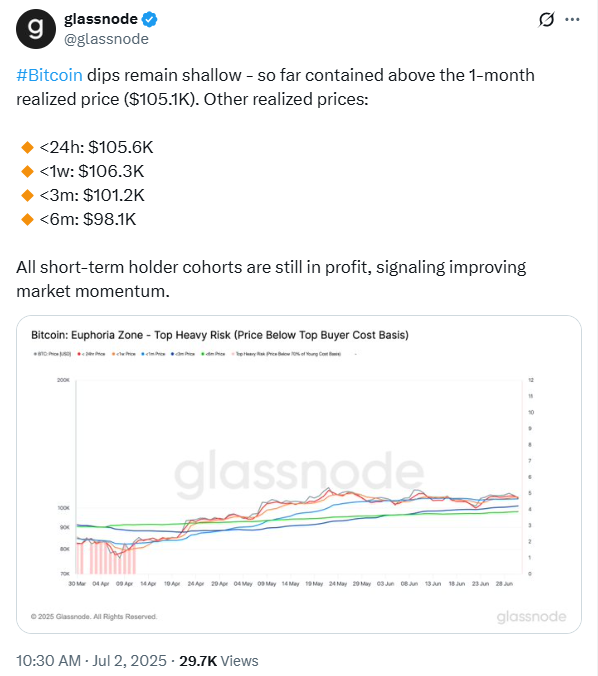Click the glassnode logo in chart footer
The height and width of the screenshot is (676, 598).
pyautogui.click(x=531, y=617)
